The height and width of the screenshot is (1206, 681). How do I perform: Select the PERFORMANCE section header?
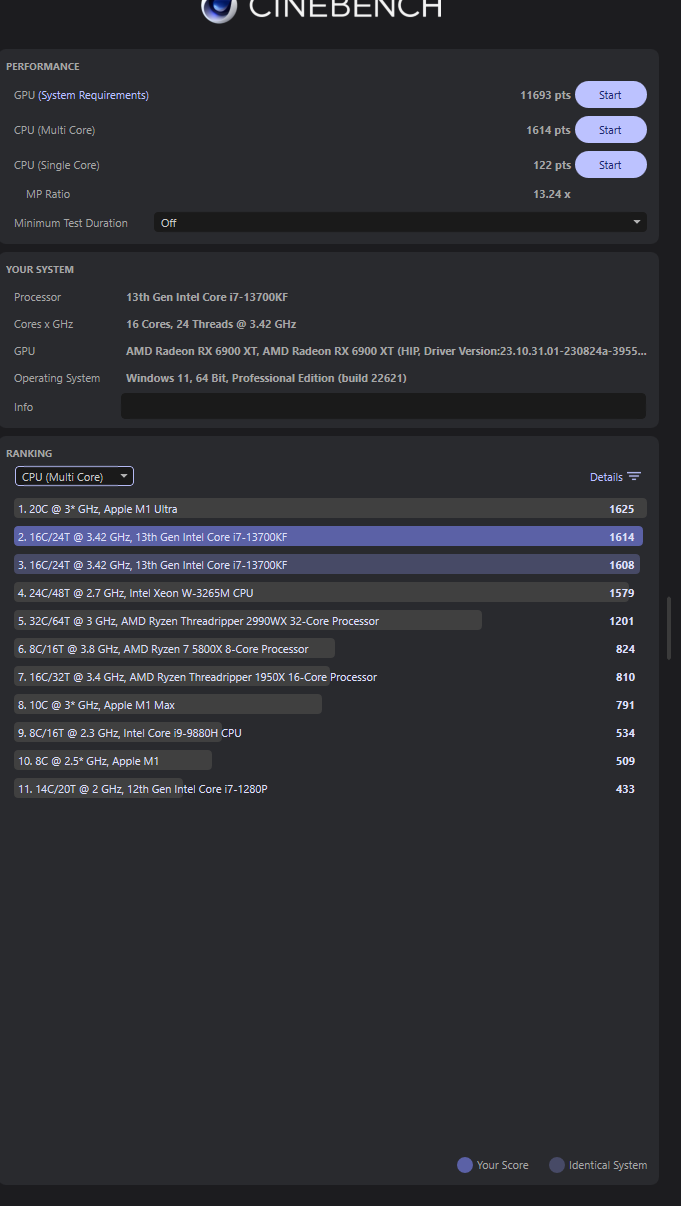(x=41, y=66)
